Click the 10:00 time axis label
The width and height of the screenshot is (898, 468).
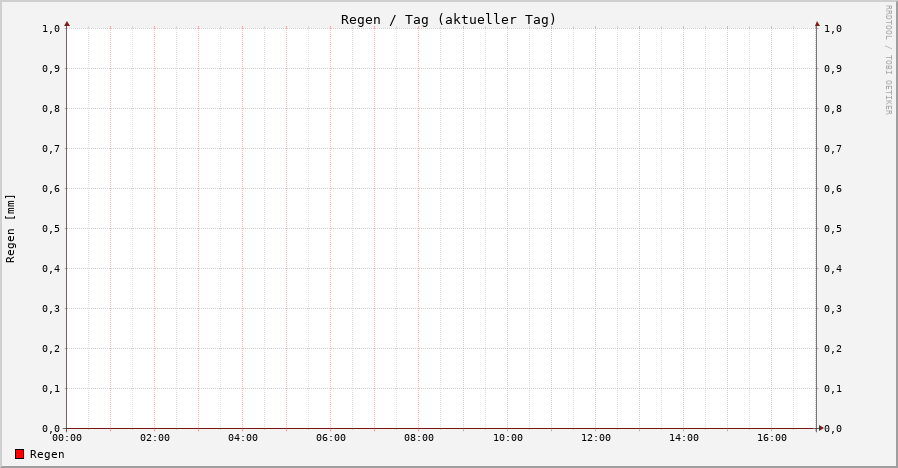tap(508, 438)
